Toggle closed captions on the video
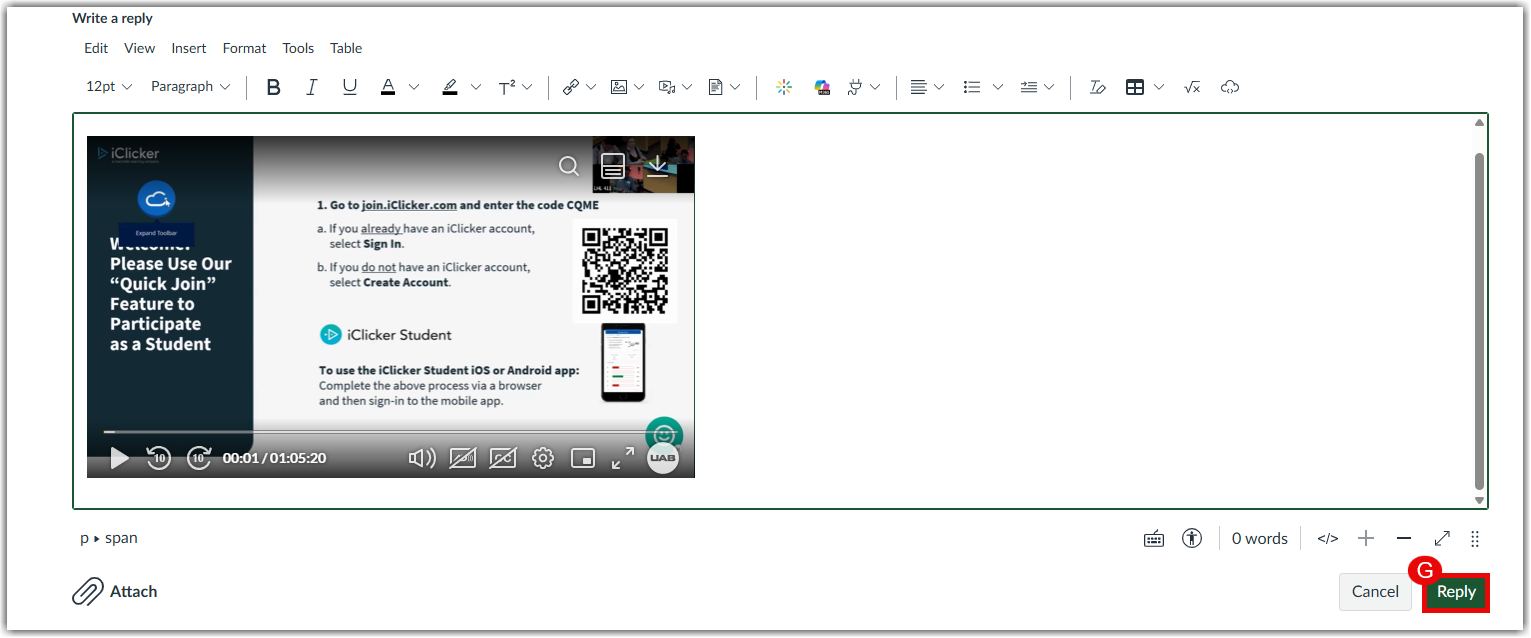Viewport: 1531px width, 638px height. coord(502,458)
